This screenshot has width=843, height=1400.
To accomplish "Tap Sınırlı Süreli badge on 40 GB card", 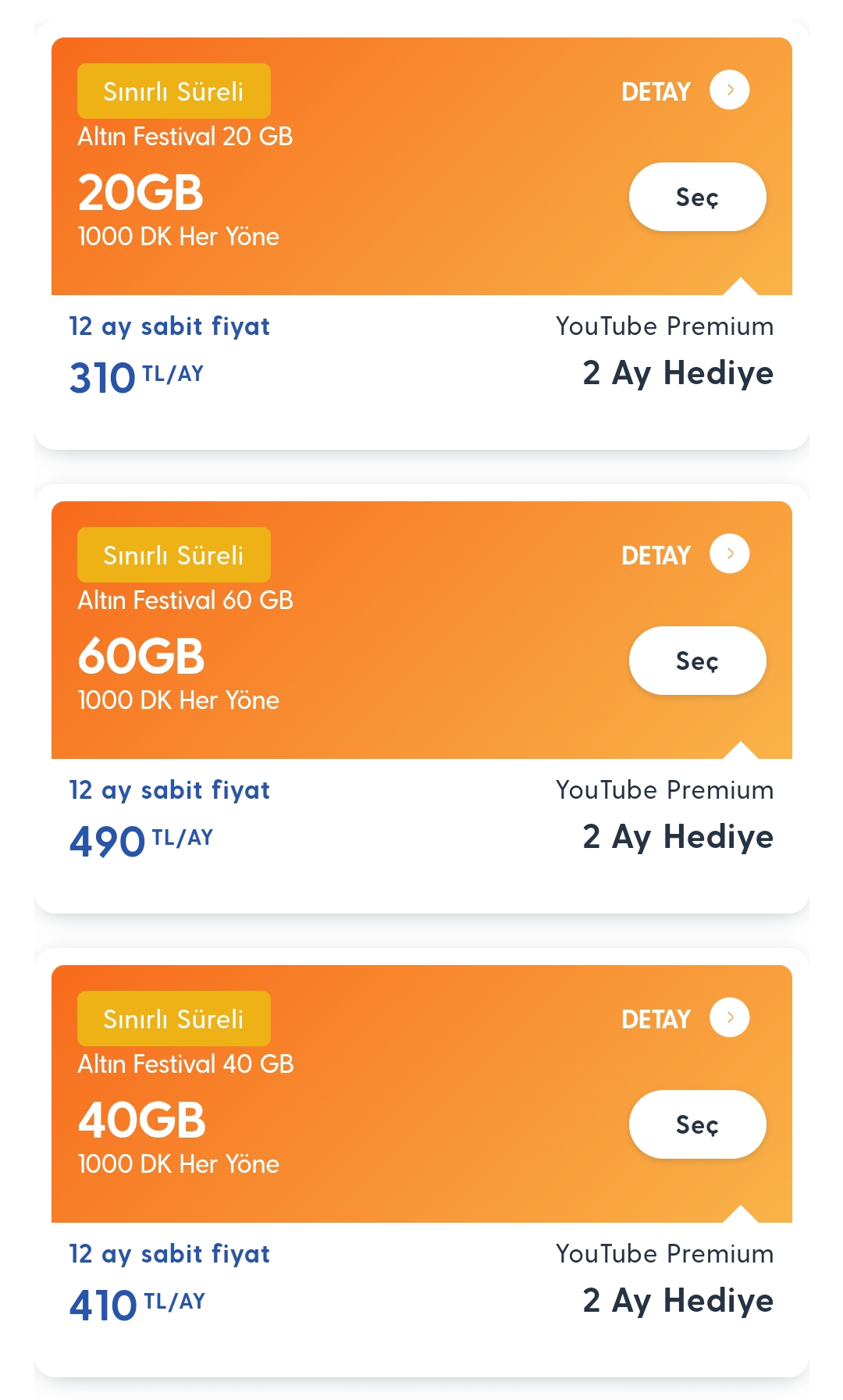I will pos(173,1019).
